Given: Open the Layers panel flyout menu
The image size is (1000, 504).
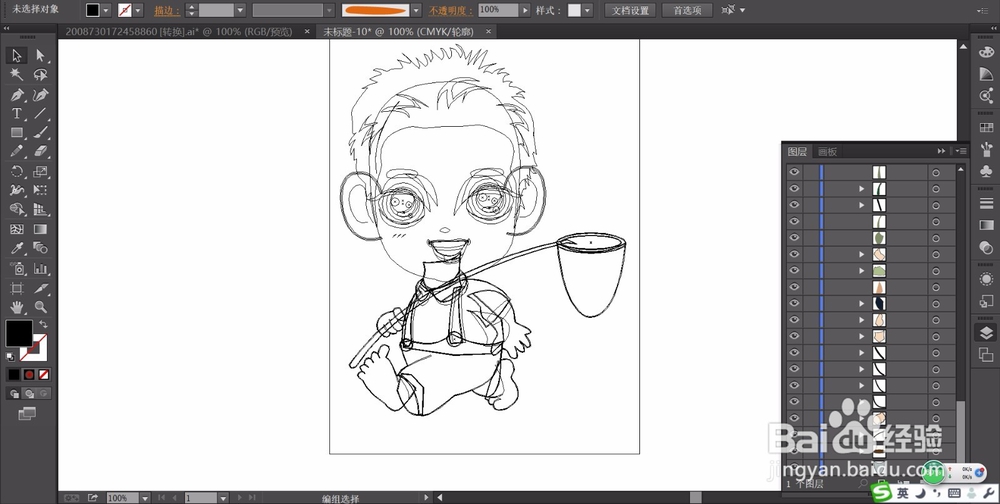Looking at the screenshot, I should pyautogui.click(x=961, y=151).
